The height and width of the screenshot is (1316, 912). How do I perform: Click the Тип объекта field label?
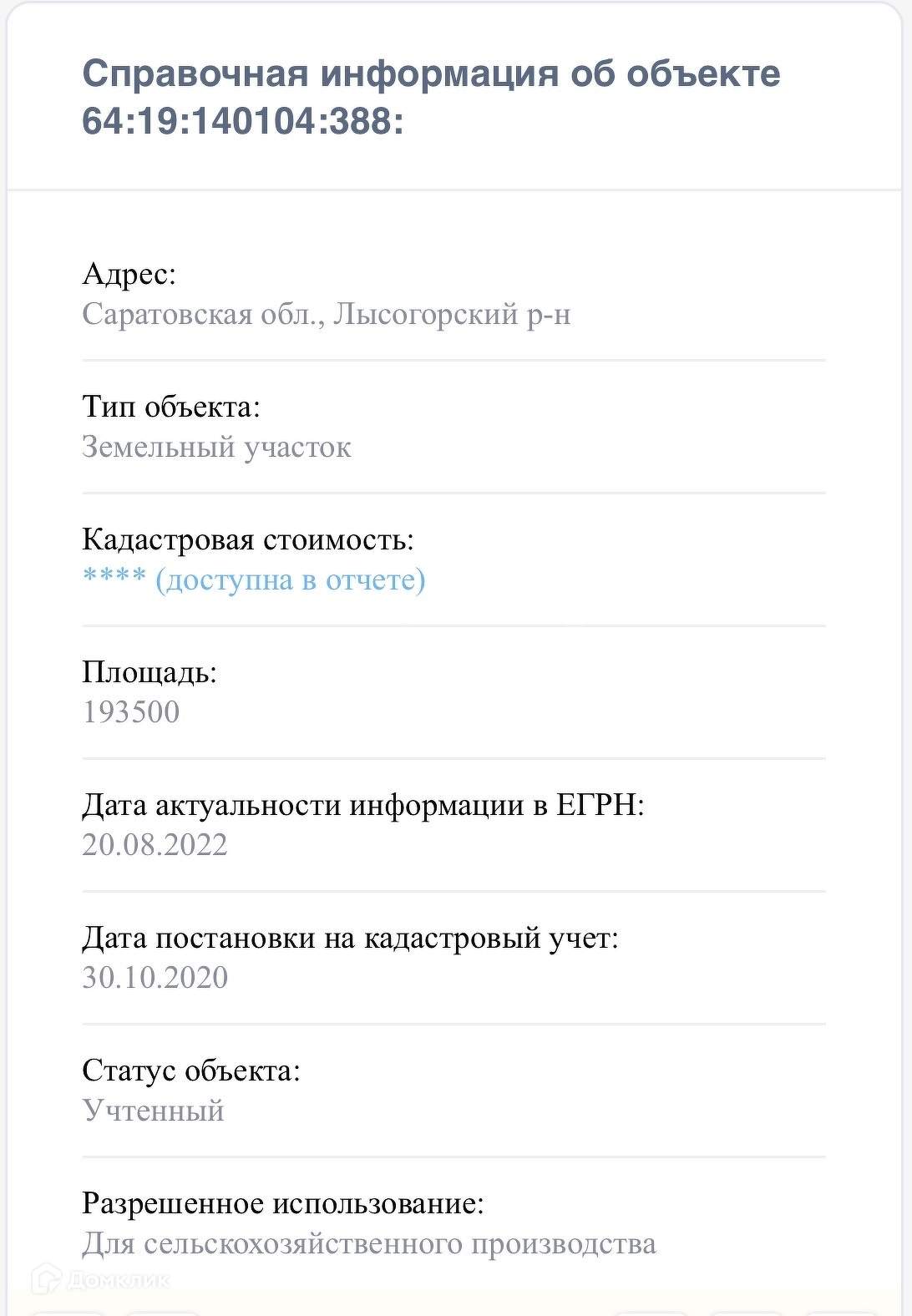(171, 407)
